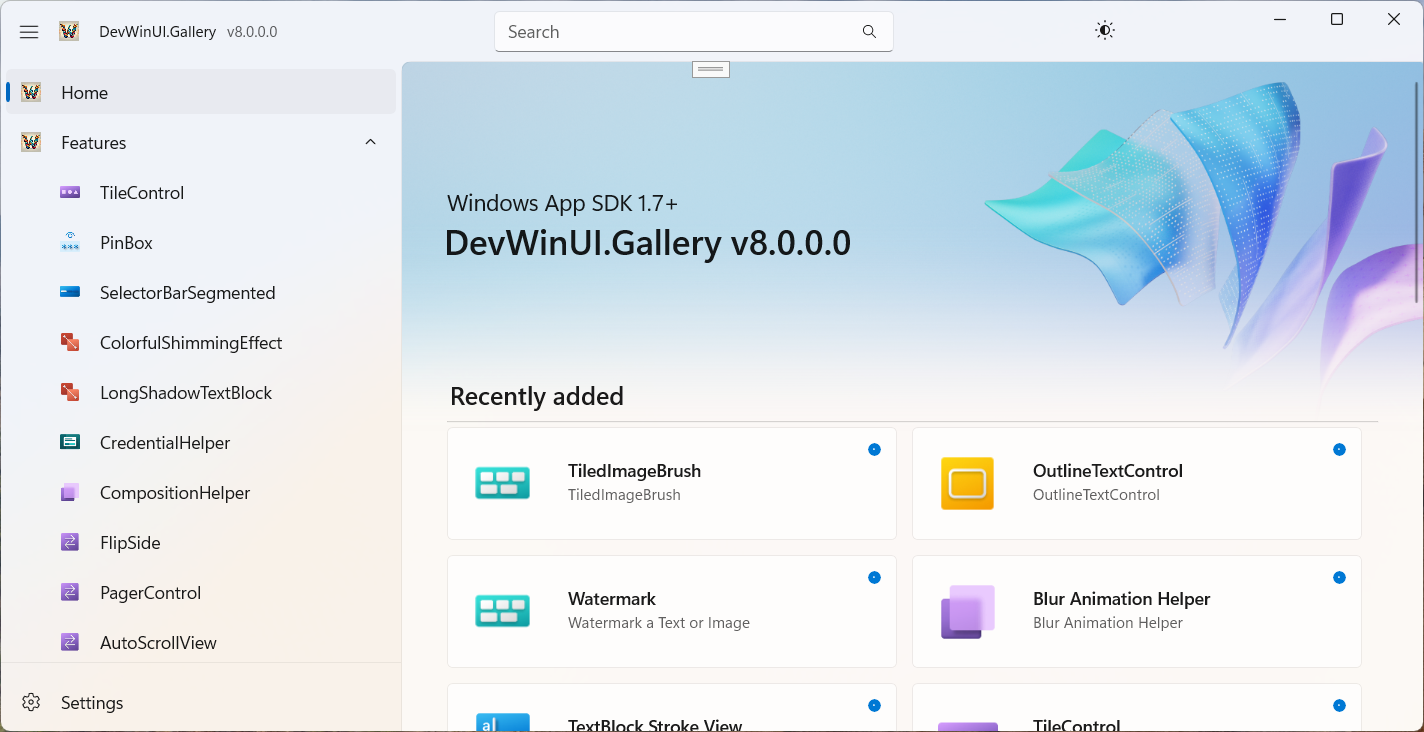
Task: Click the PagerControl sidebar icon
Action: tap(70, 593)
